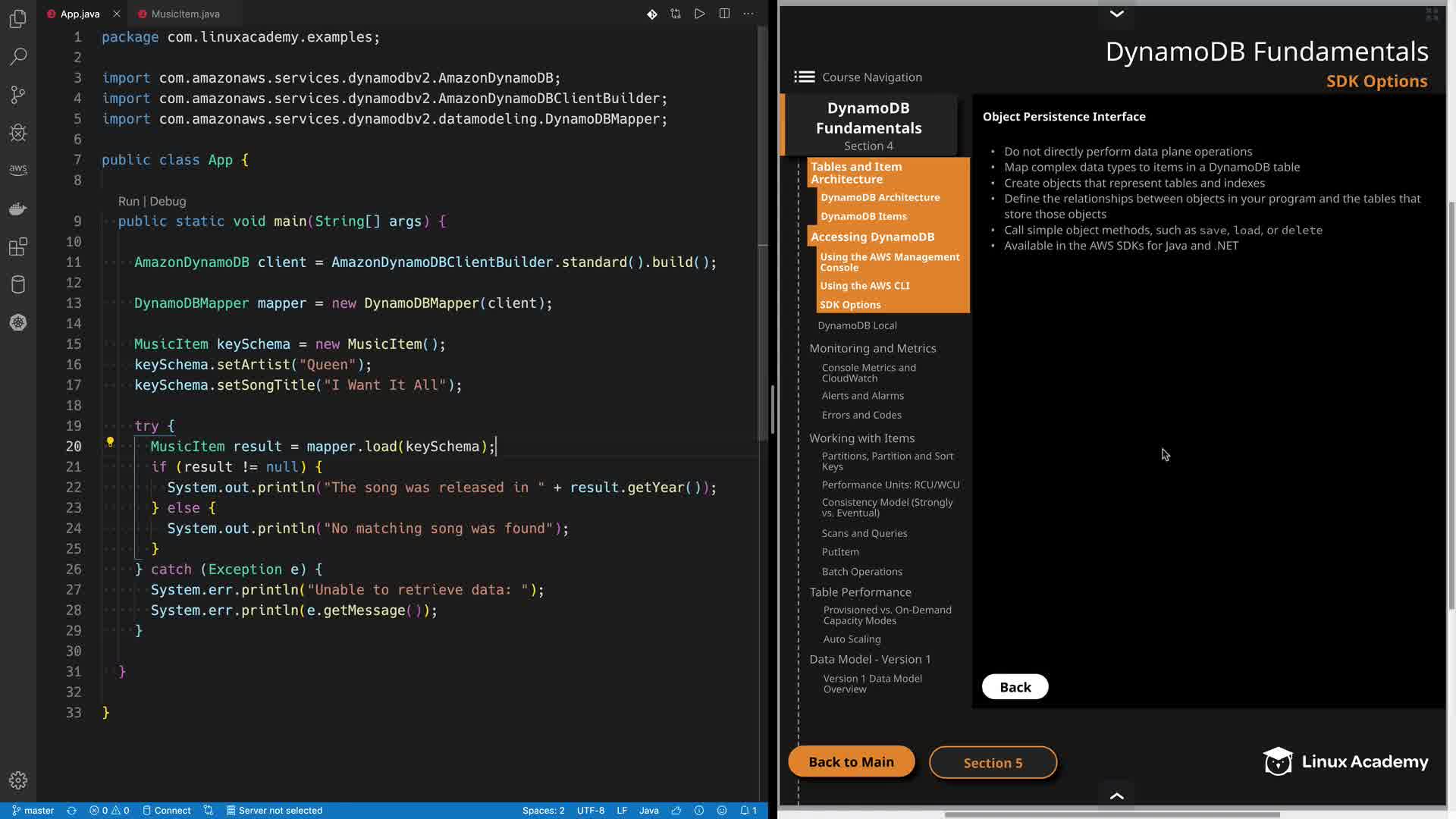Open the Explorer view in activity bar
Viewport: 1456px width, 819px height.
coord(18,18)
